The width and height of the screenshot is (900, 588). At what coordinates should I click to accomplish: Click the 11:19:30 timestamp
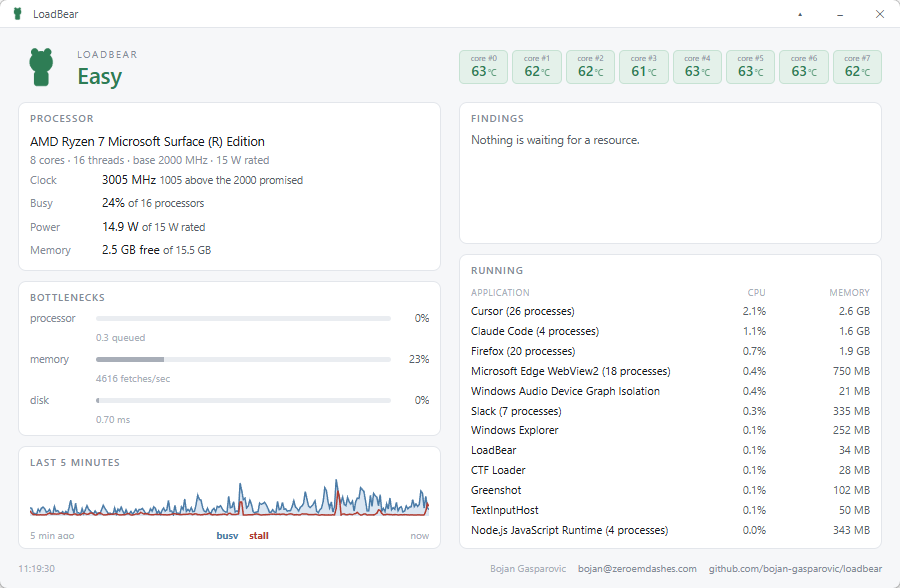(37, 568)
